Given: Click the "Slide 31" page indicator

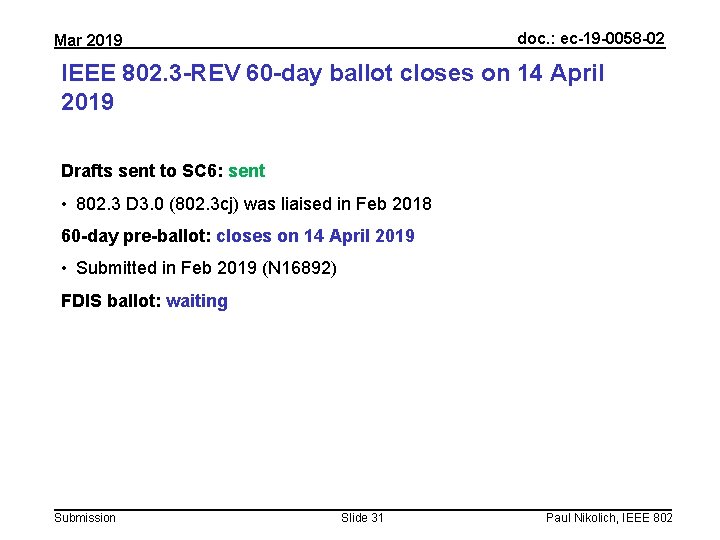Looking at the screenshot, I should pos(362,517).
